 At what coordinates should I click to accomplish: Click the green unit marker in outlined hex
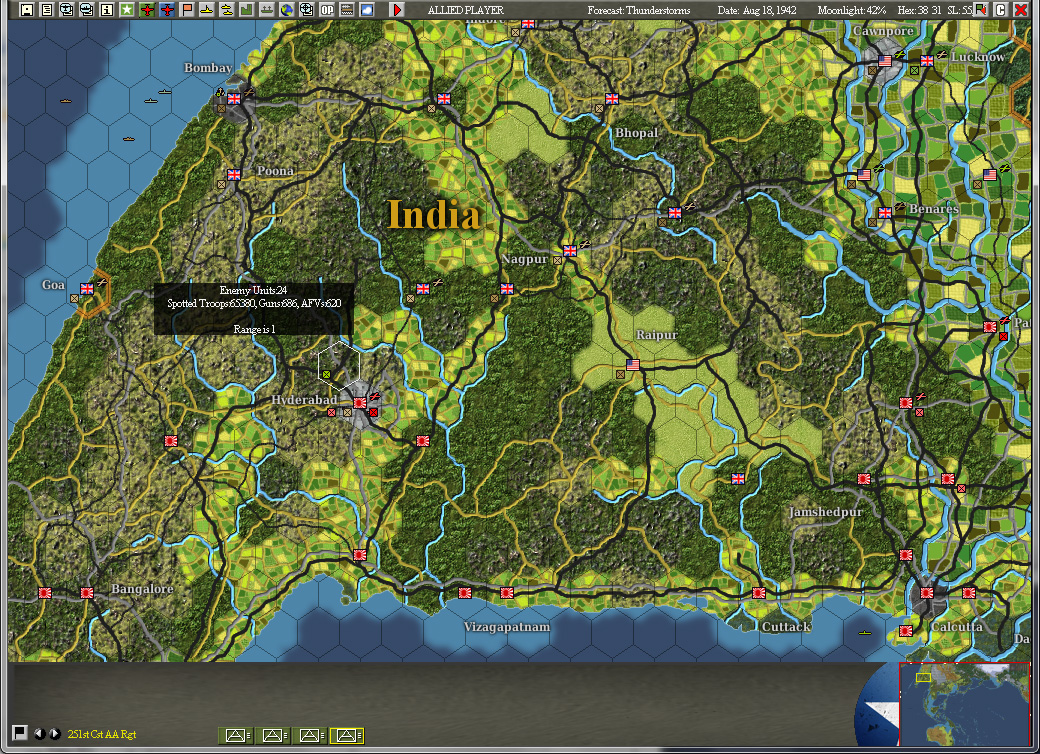pyautogui.click(x=326, y=375)
